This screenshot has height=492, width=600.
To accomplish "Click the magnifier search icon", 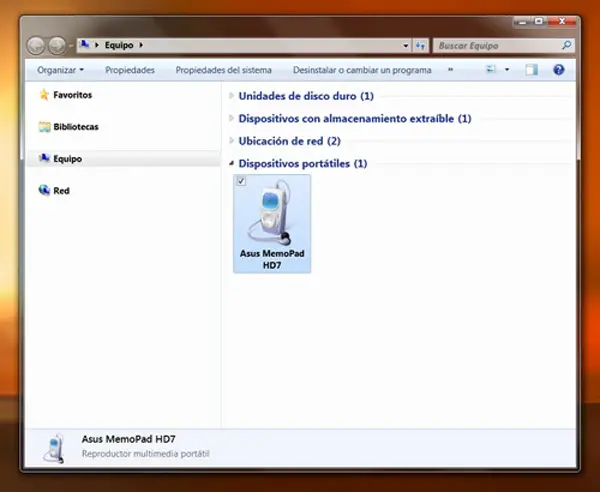I will (567, 45).
